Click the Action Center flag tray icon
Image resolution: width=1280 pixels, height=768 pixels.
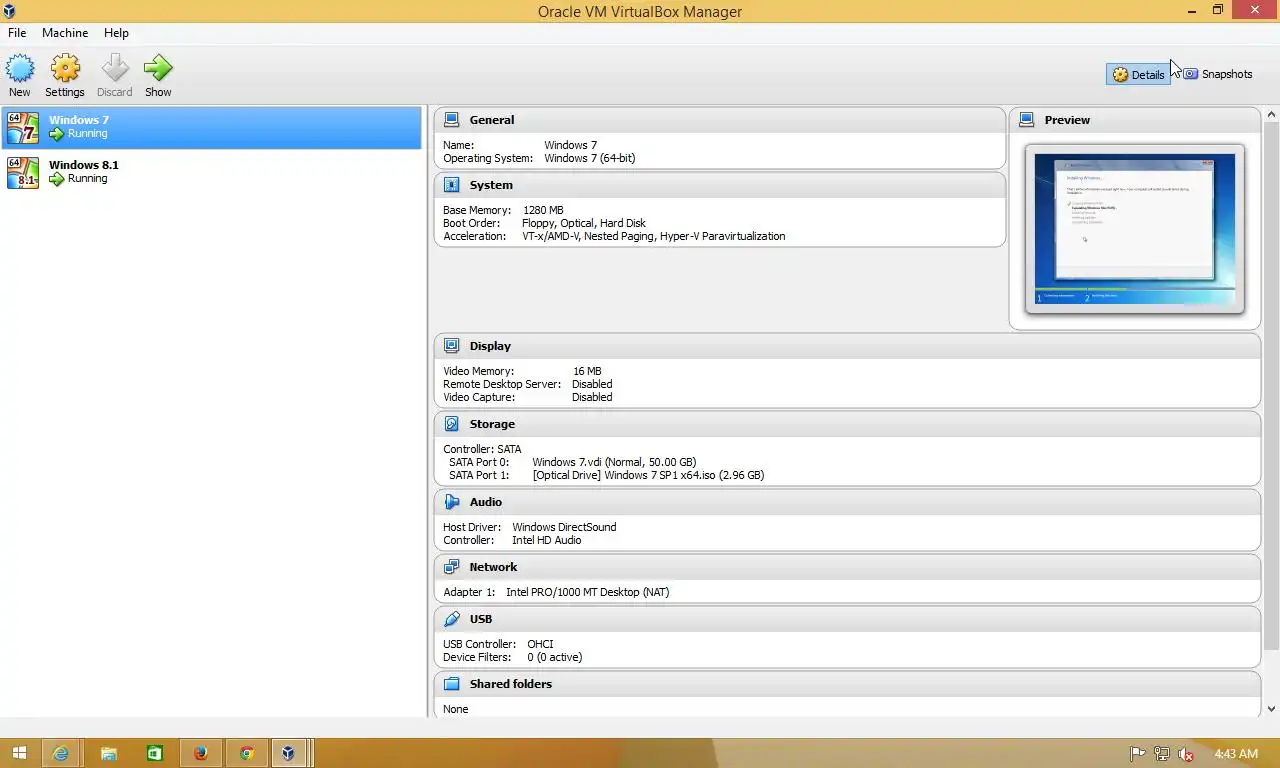coord(1137,754)
